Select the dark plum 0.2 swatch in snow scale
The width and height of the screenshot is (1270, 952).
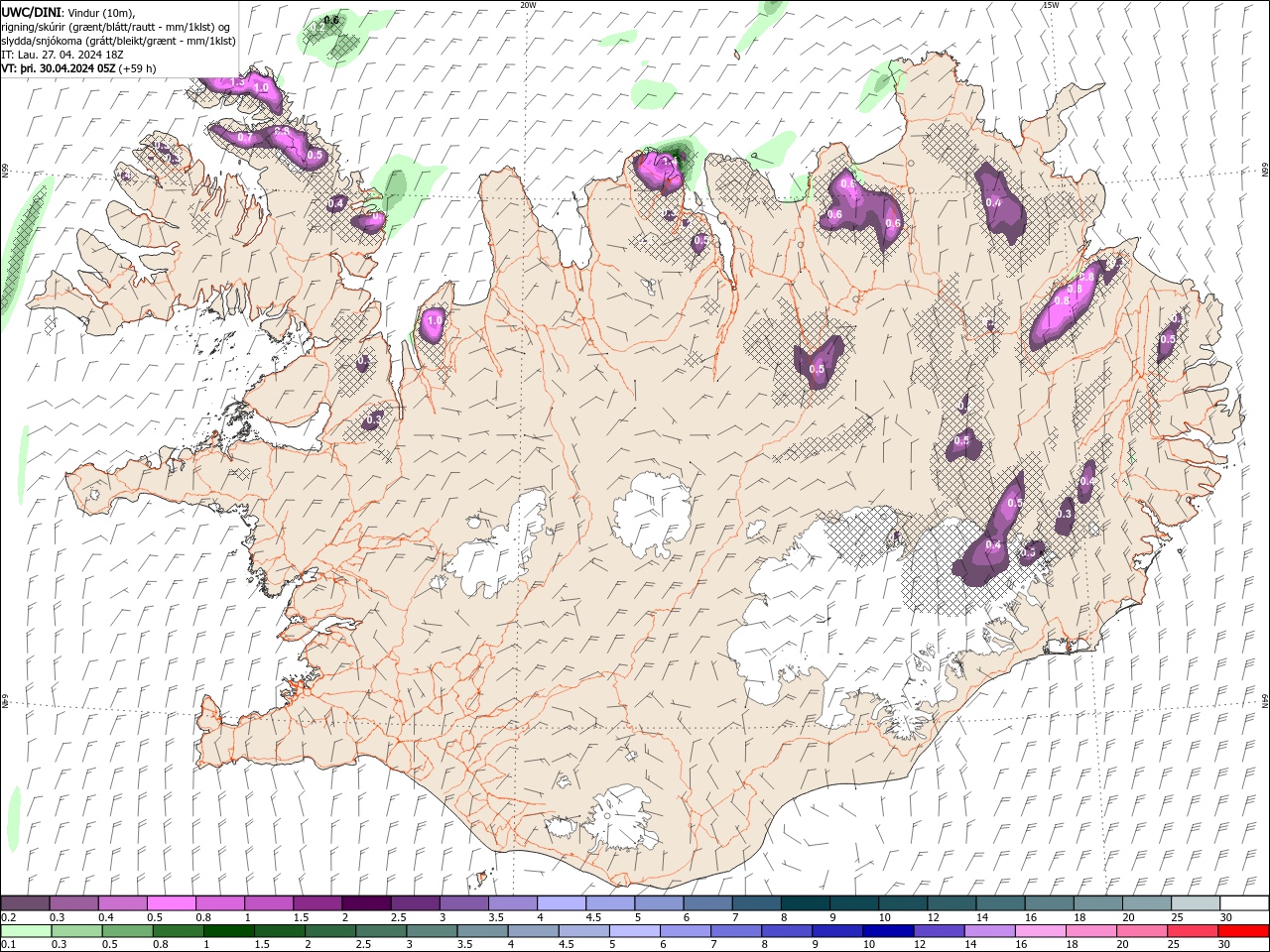25,903
